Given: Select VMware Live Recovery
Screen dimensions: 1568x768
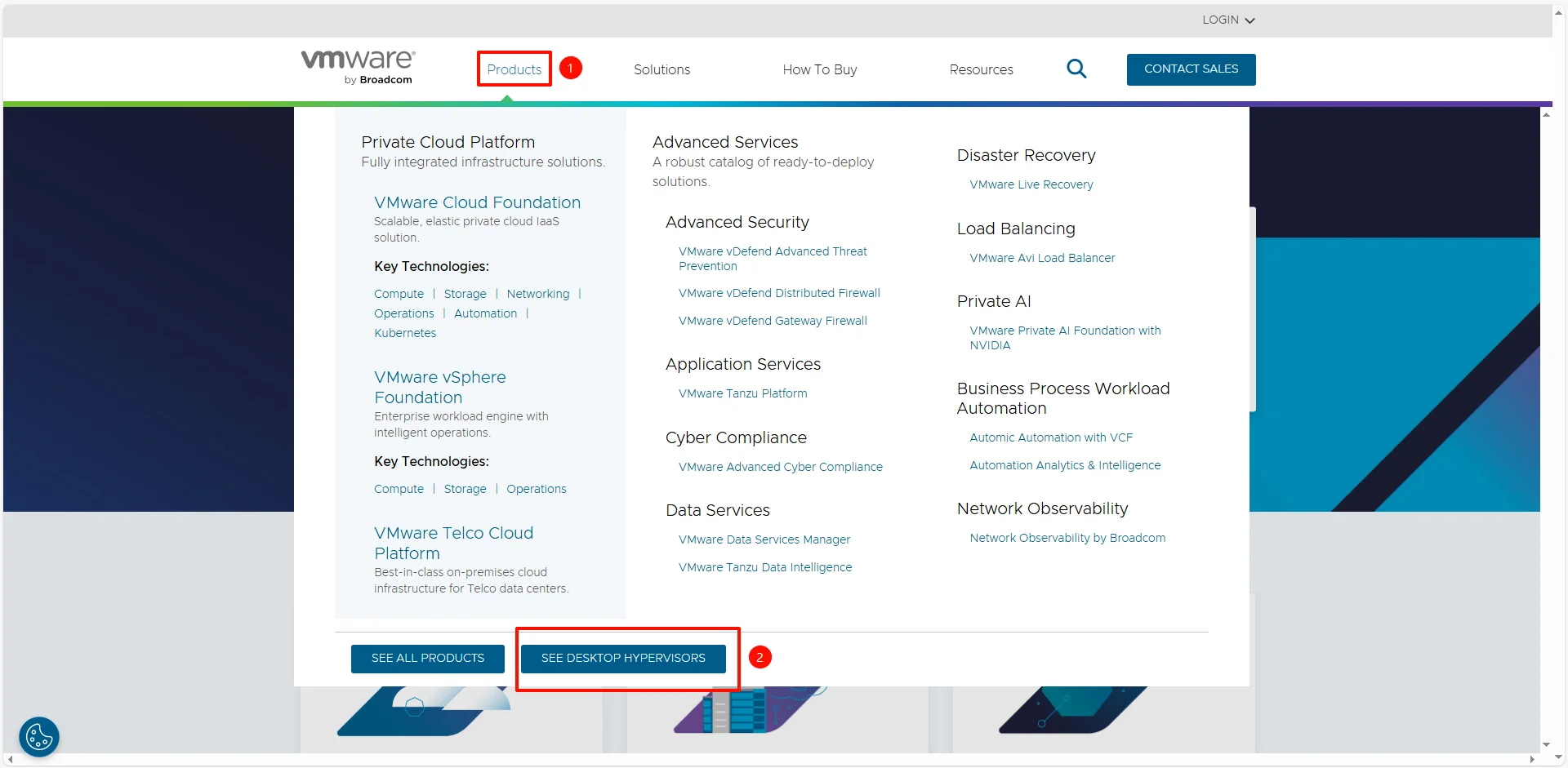Looking at the screenshot, I should pos(1031,184).
